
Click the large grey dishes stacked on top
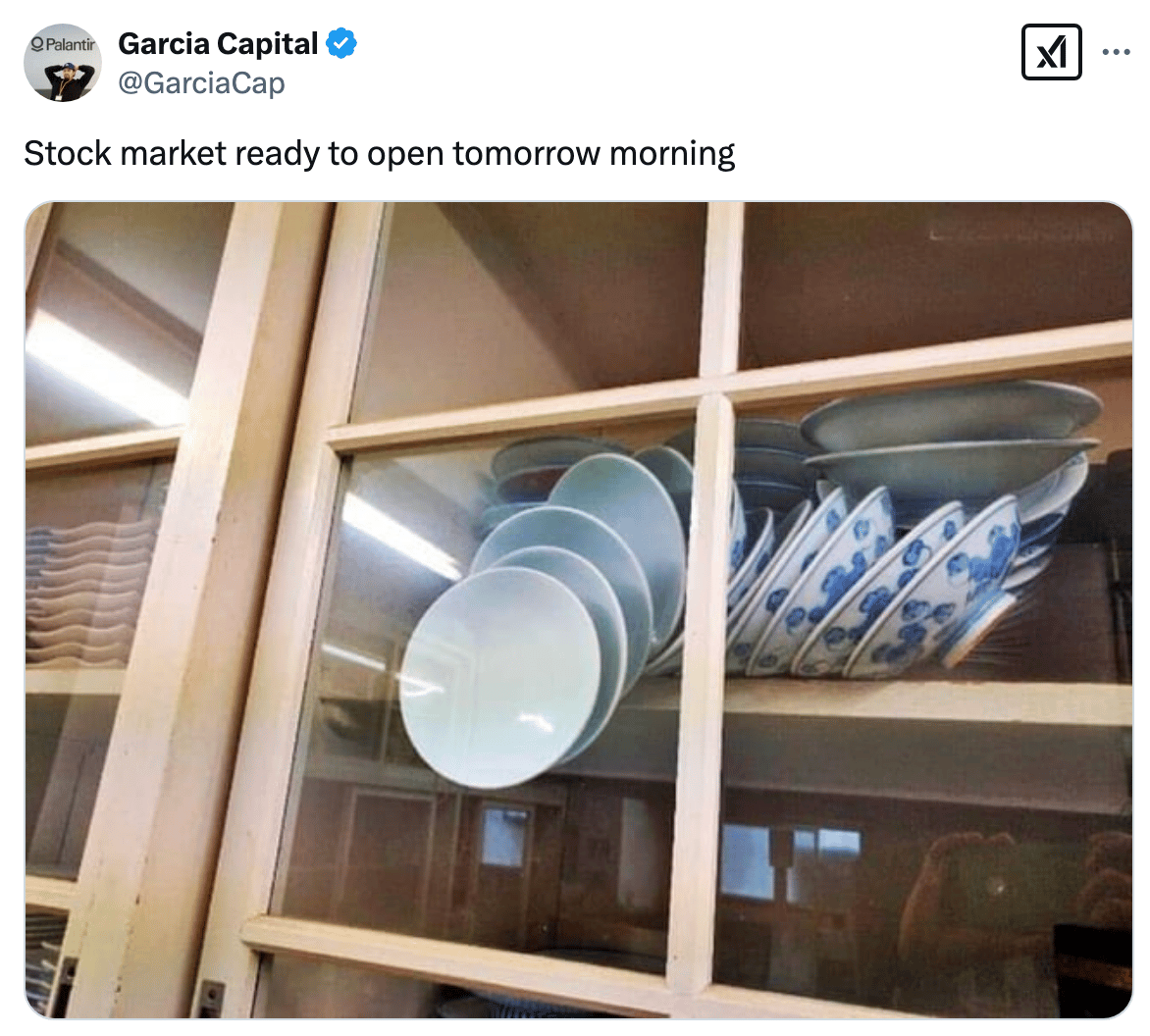(x=950, y=440)
